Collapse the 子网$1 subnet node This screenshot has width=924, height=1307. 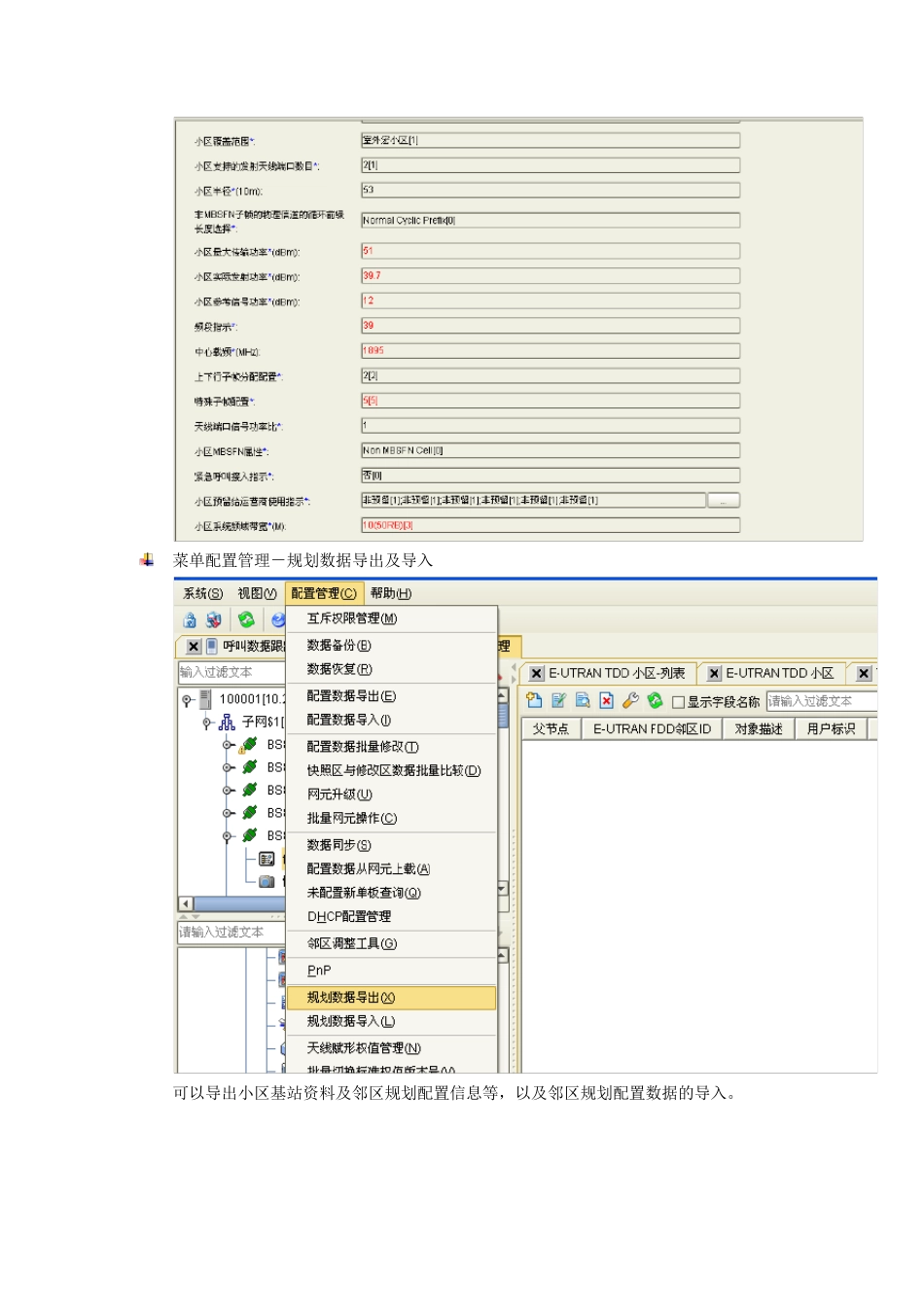207,723
